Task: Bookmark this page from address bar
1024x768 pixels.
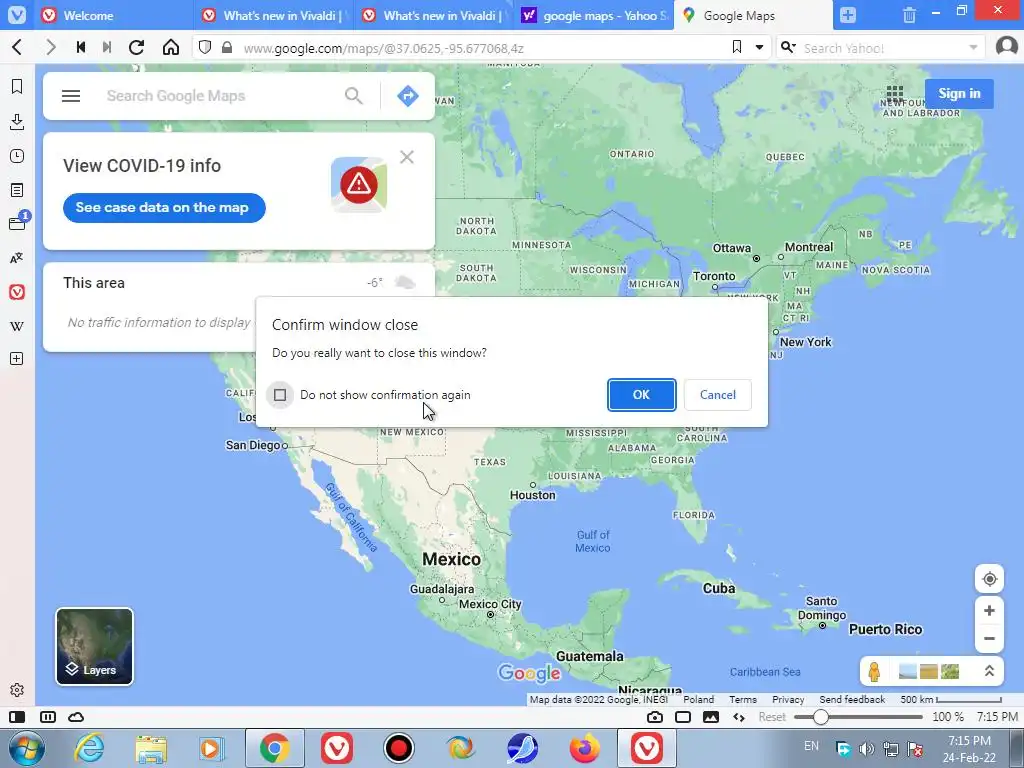Action: pos(737,47)
